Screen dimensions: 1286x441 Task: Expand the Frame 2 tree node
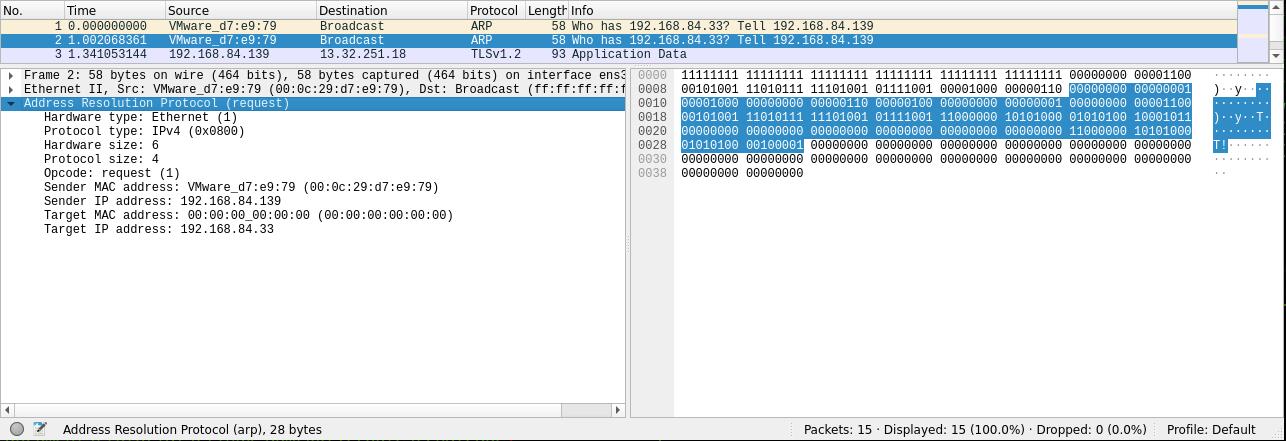[11, 75]
